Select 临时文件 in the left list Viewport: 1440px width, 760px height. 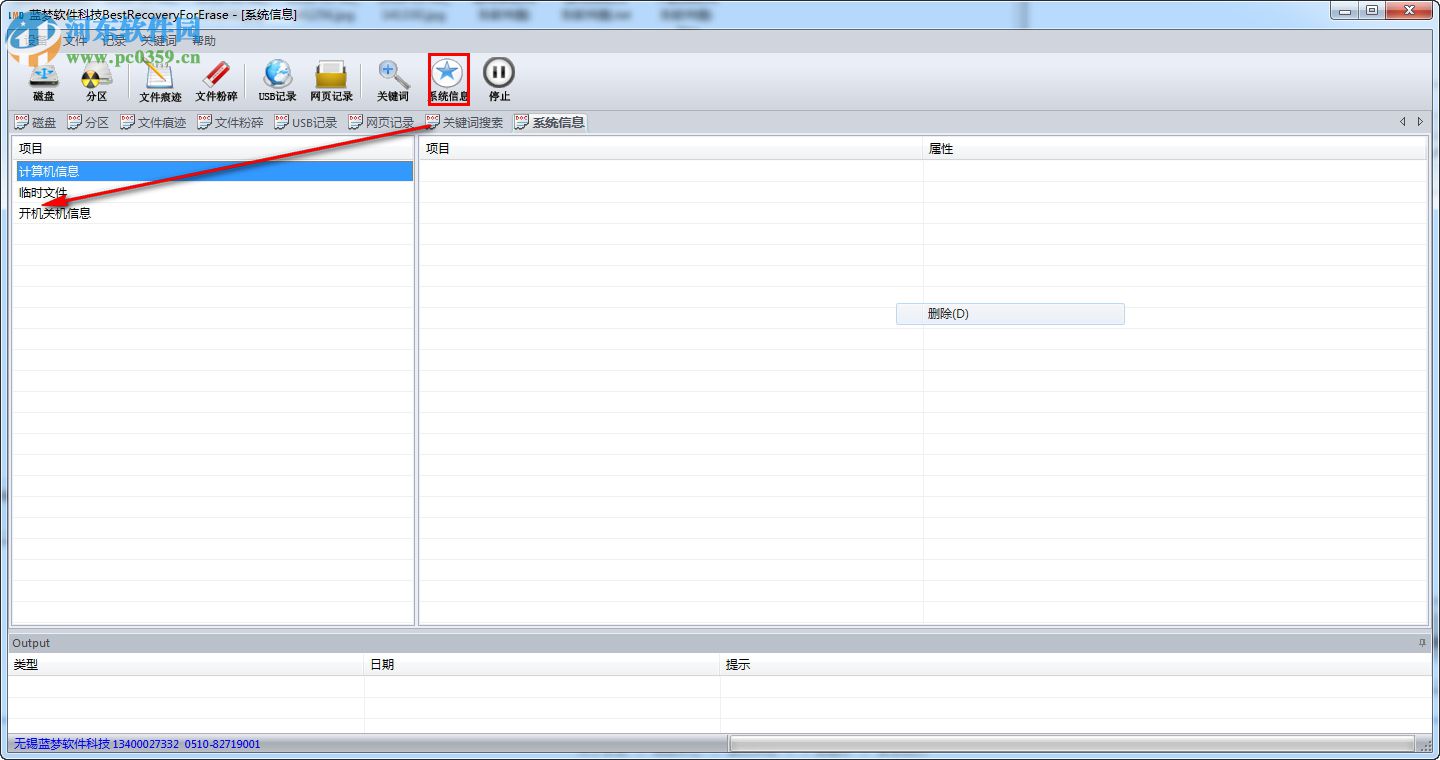point(214,192)
